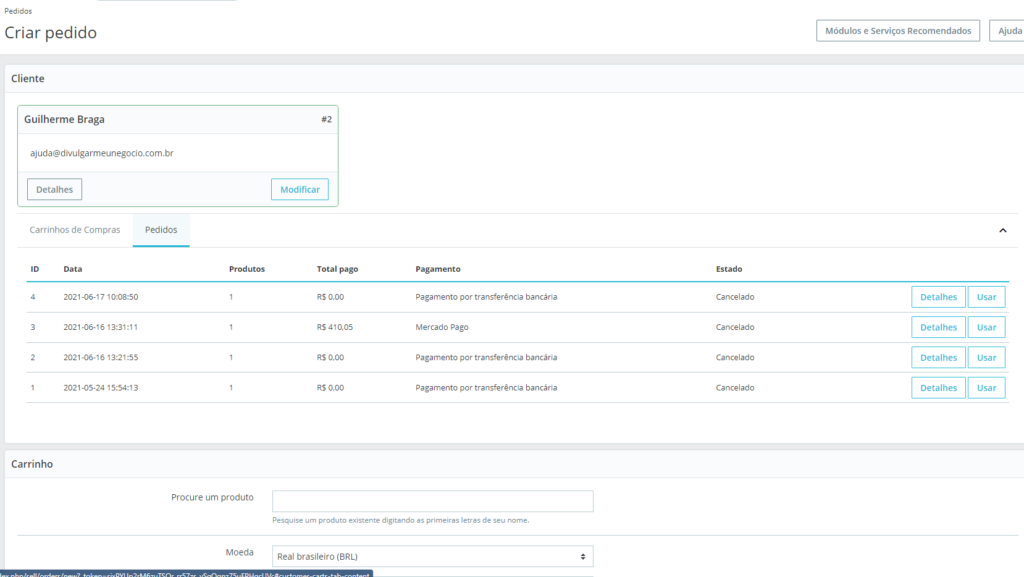1024x577 pixels.
Task: Collapse the customer orders panel chevron
Action: click(1002, 230)
